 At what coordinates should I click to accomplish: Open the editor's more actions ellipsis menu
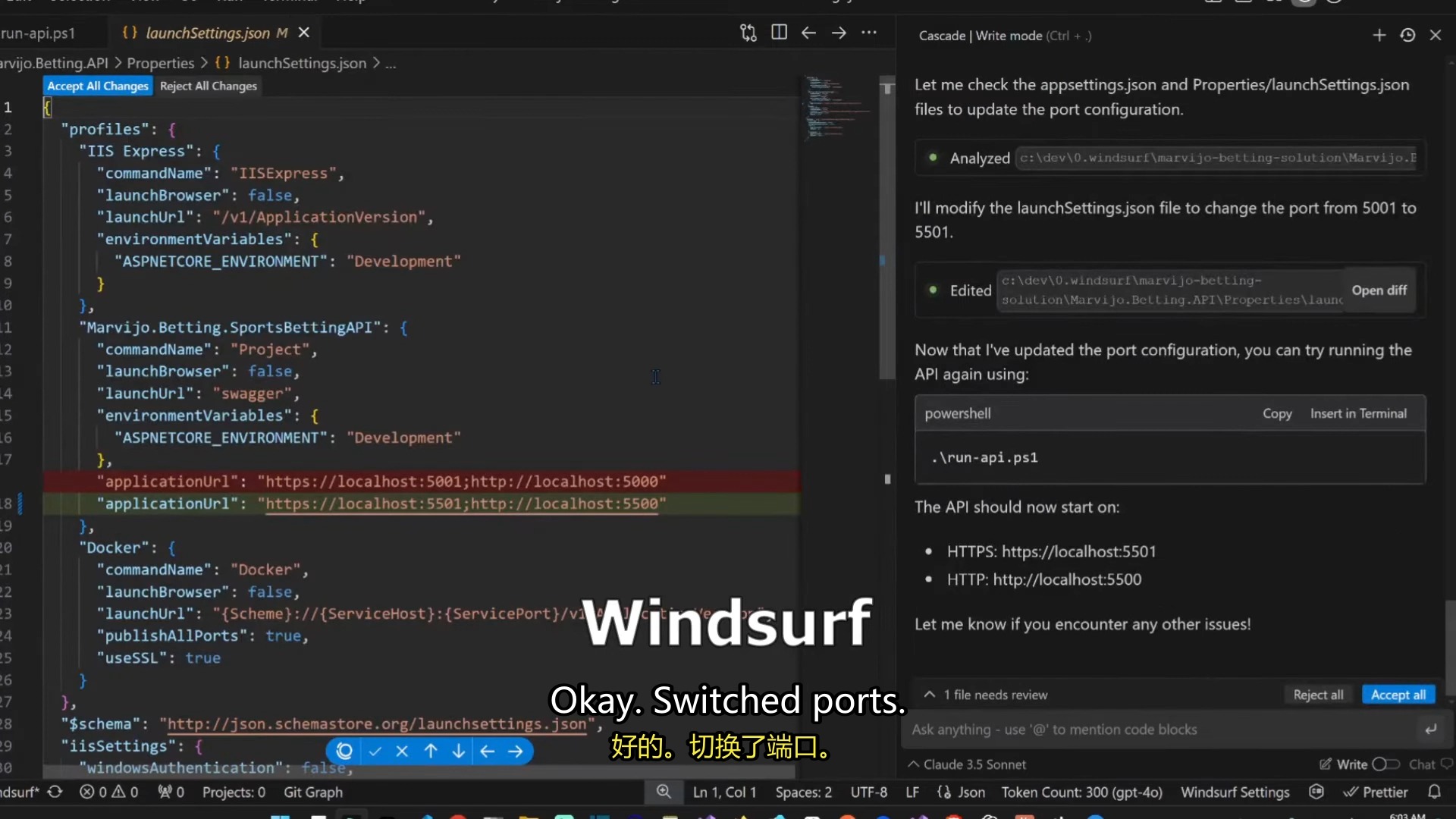(x=869, y=33)
